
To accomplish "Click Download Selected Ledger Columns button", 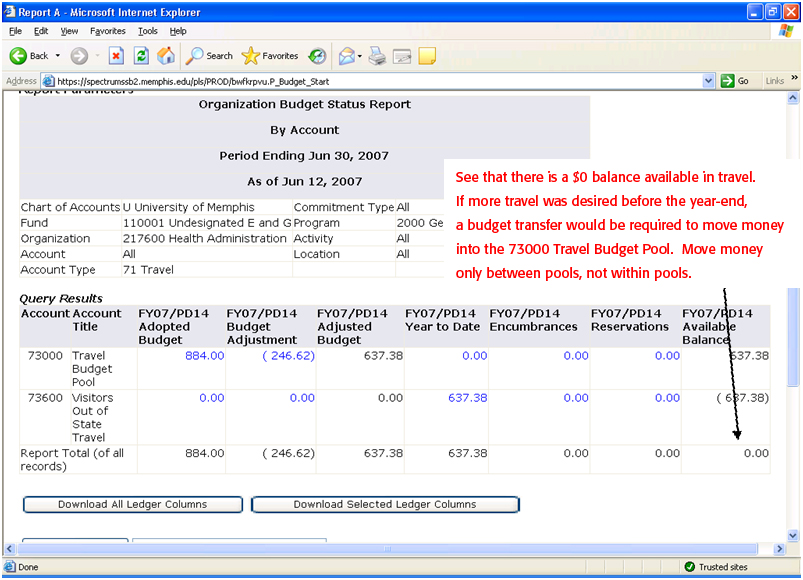I will coord(385,504).
